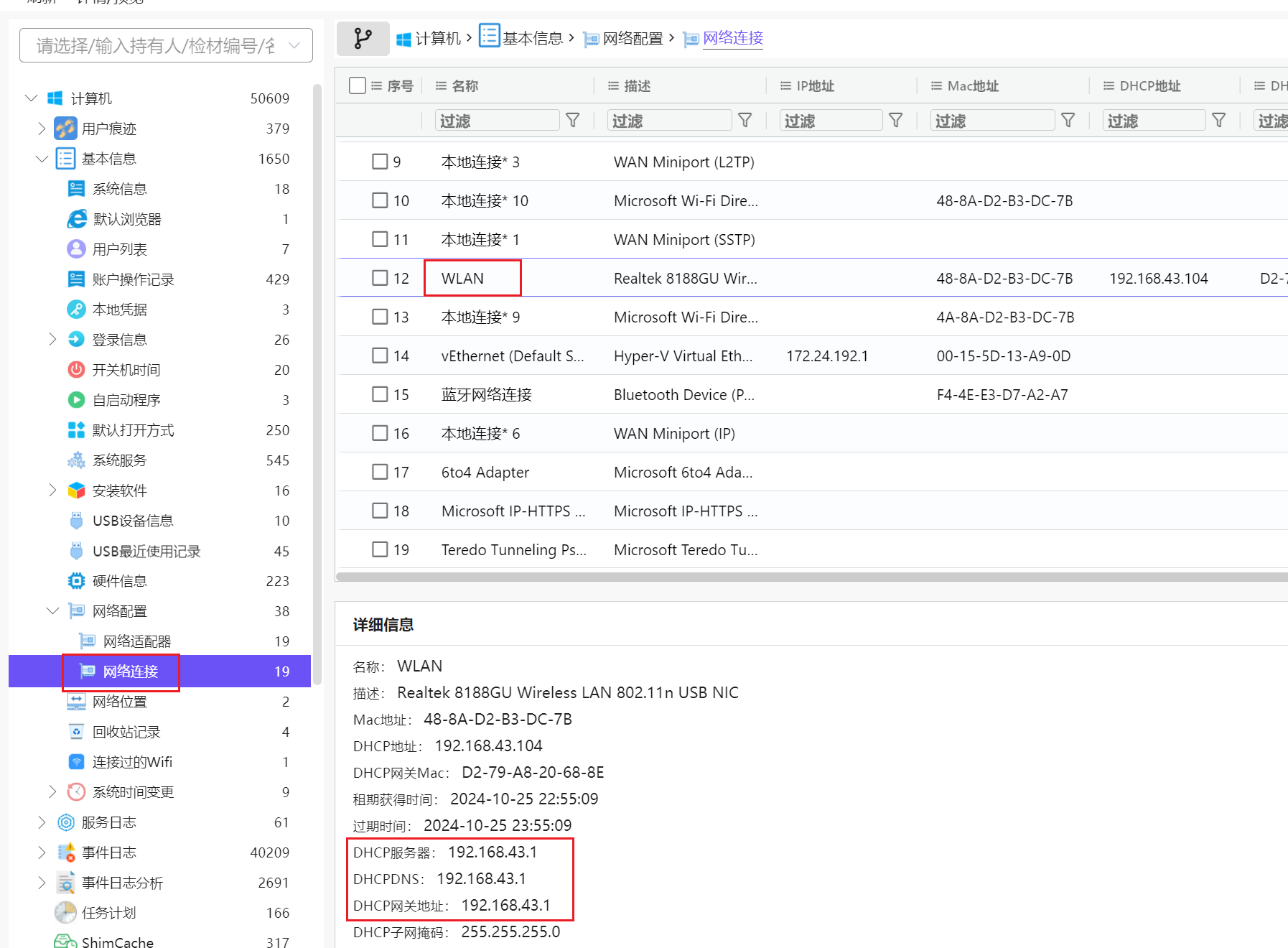Select the 开关机时间 power icon entry

tap(77, 370)
